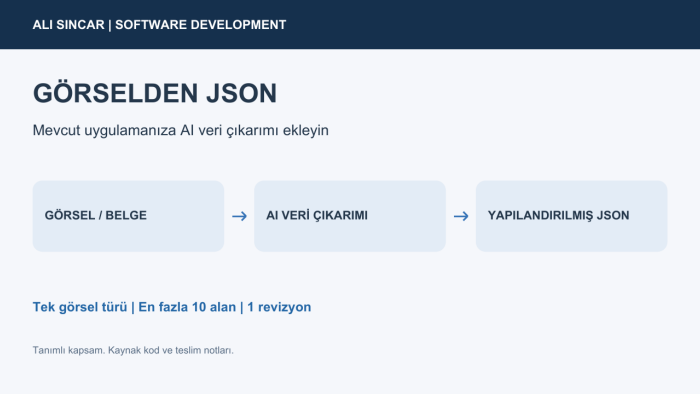Select the "YAPILANDIRILMIŞ JSON" card
Image resolution: width=700 pixels, height=394 pixels.
571,216
